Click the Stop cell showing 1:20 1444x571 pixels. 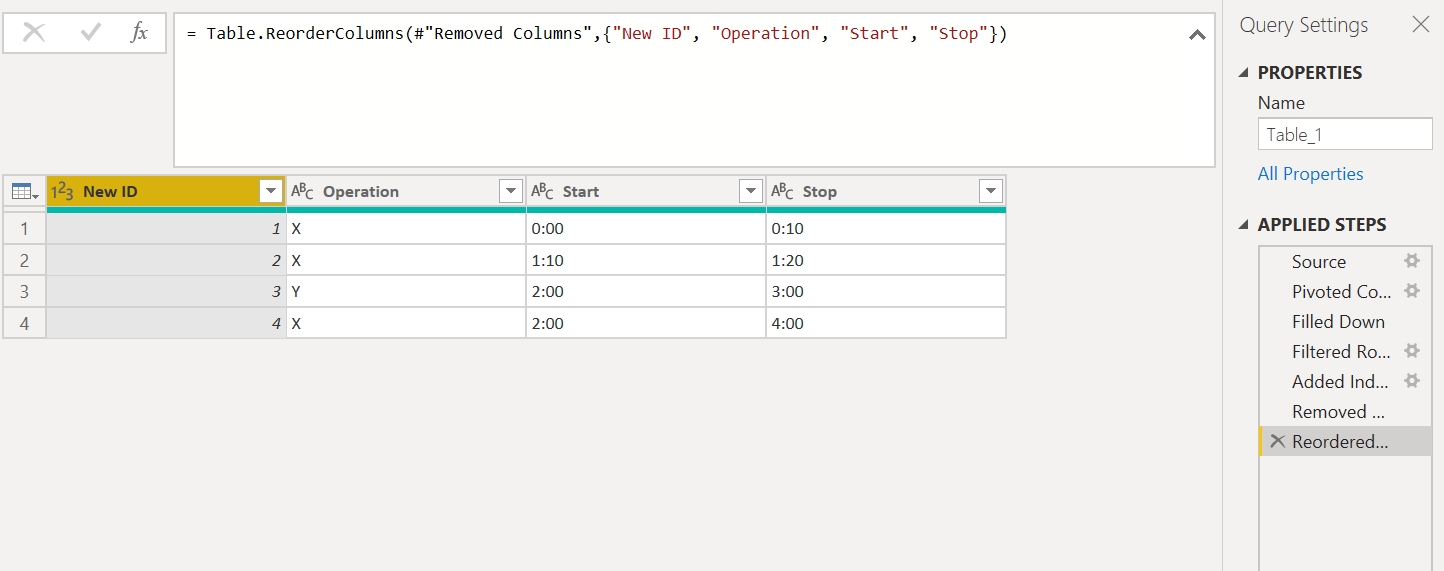click(886, 261)
